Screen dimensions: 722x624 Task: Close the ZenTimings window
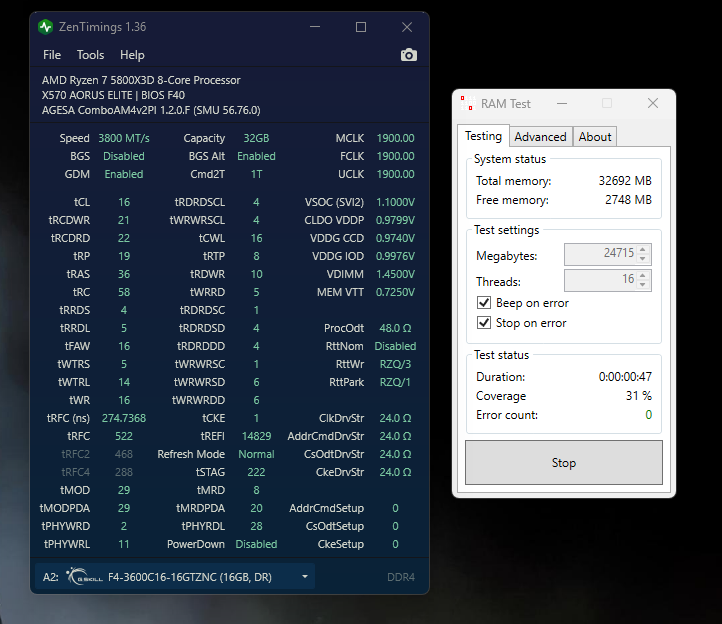click(407, 27)
